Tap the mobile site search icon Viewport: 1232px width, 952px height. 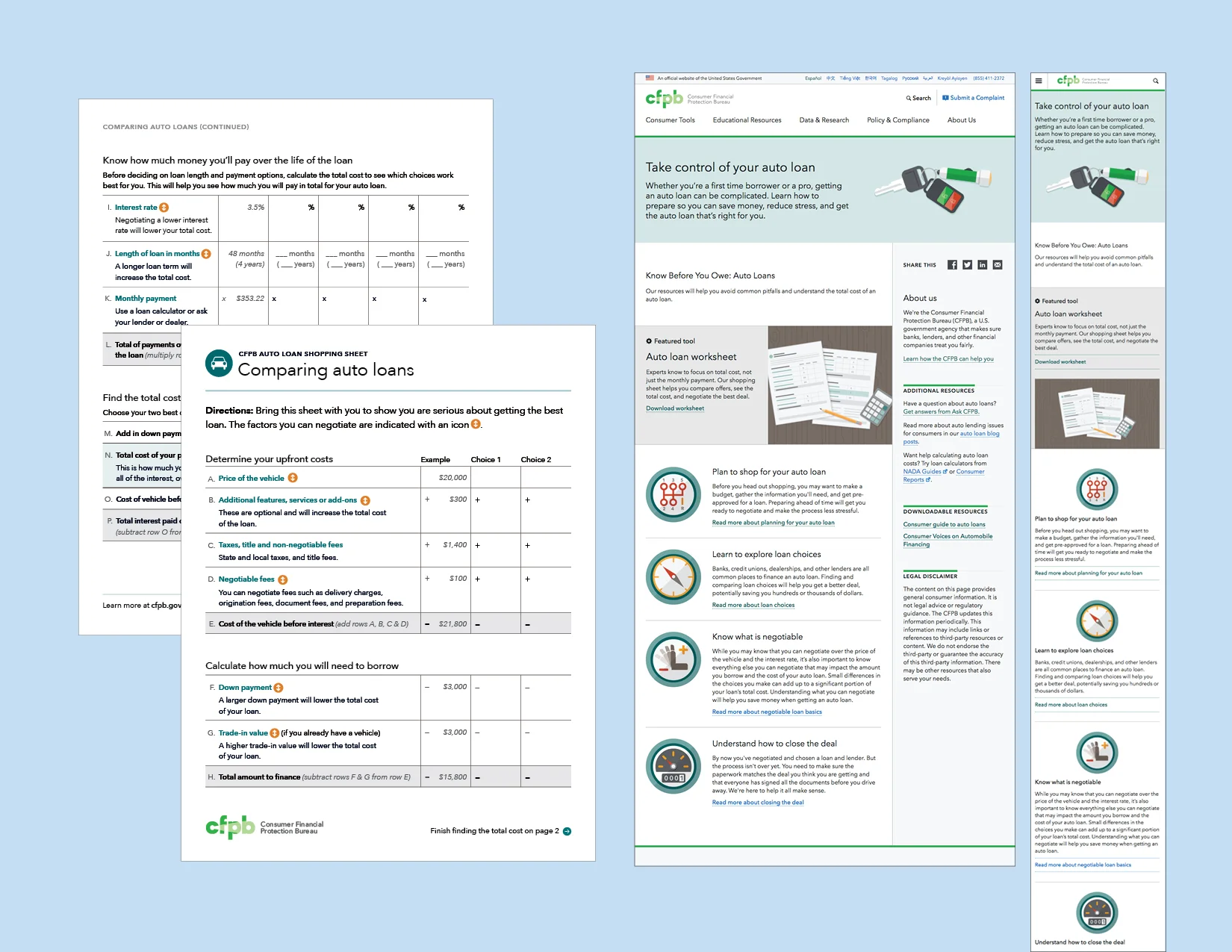point(1155,81)
